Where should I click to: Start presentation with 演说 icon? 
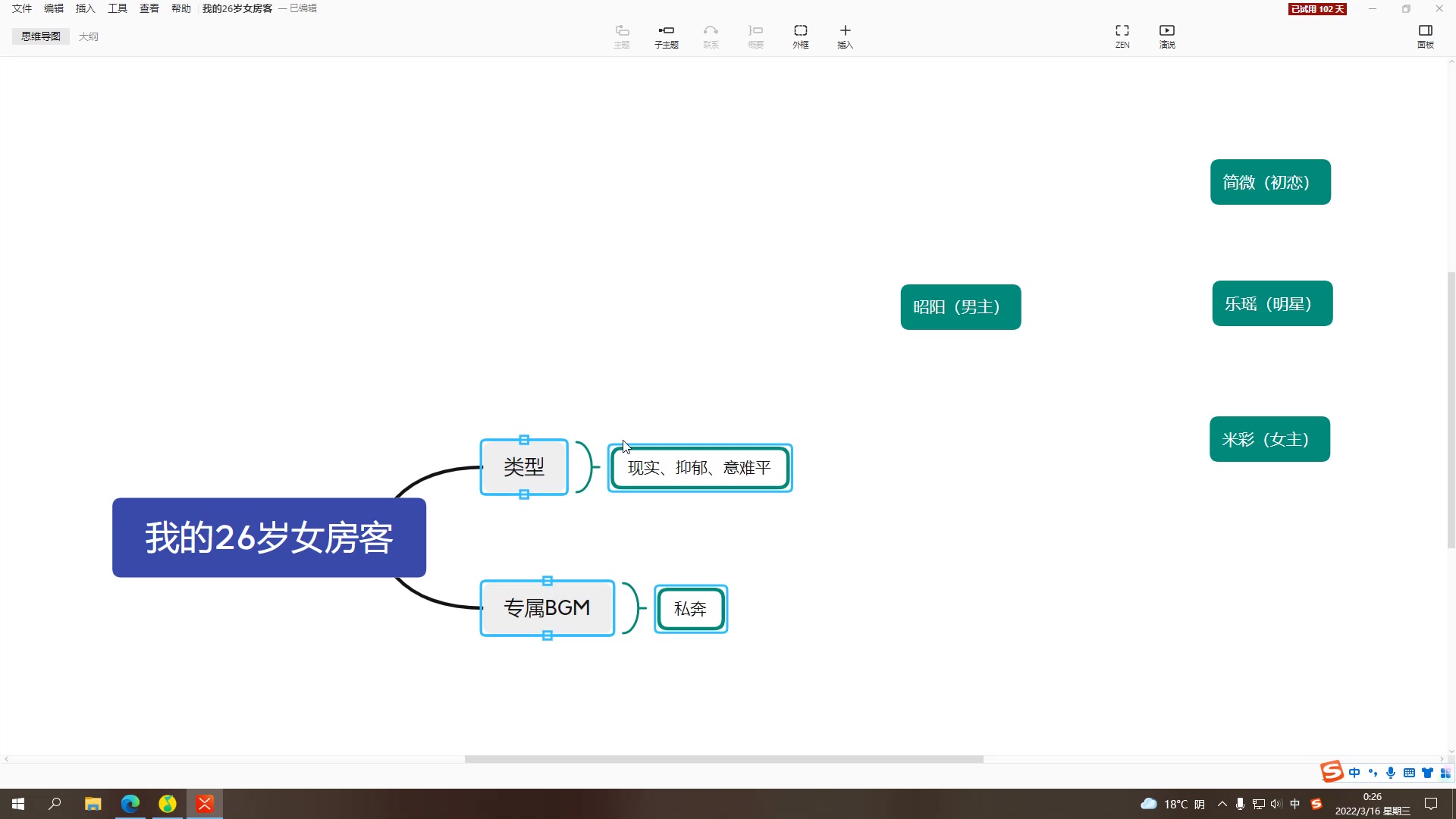[x=1167, y=36]
